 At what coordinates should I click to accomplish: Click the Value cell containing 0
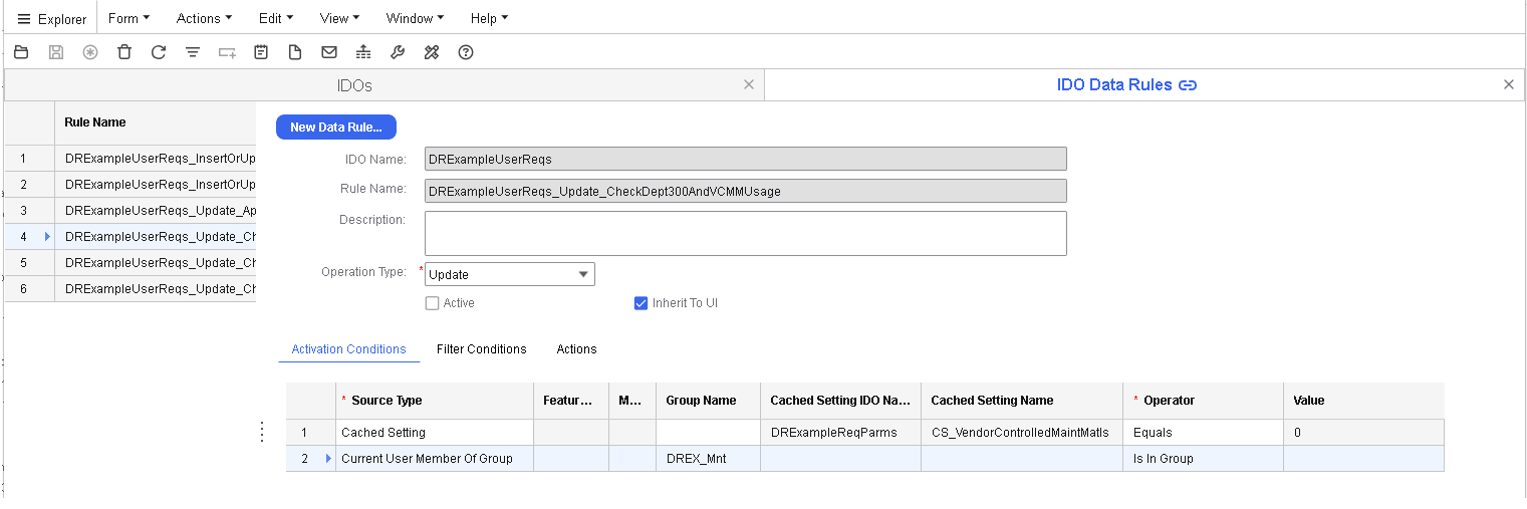point(1364,433)
